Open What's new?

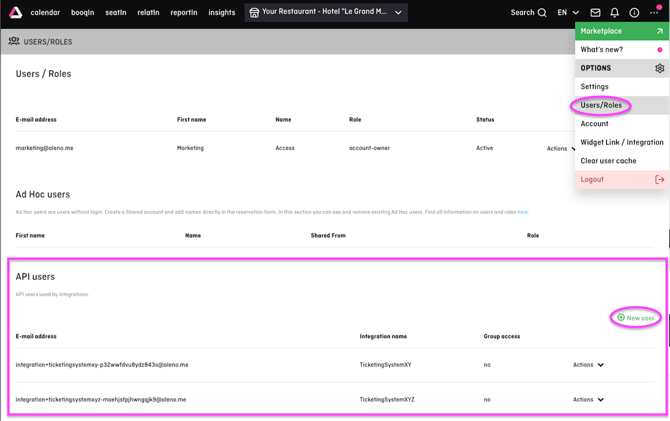coord(622,50)
